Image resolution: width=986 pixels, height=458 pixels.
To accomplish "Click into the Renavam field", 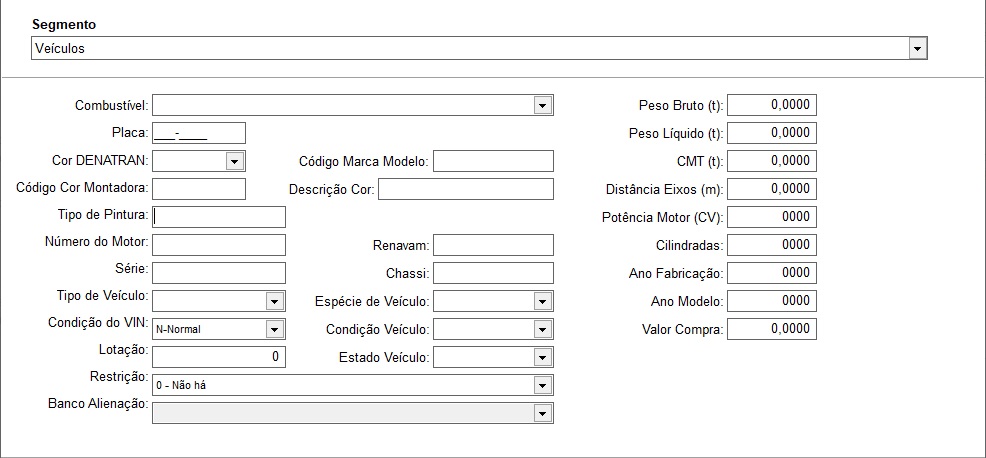I will [x=494, y=245].
